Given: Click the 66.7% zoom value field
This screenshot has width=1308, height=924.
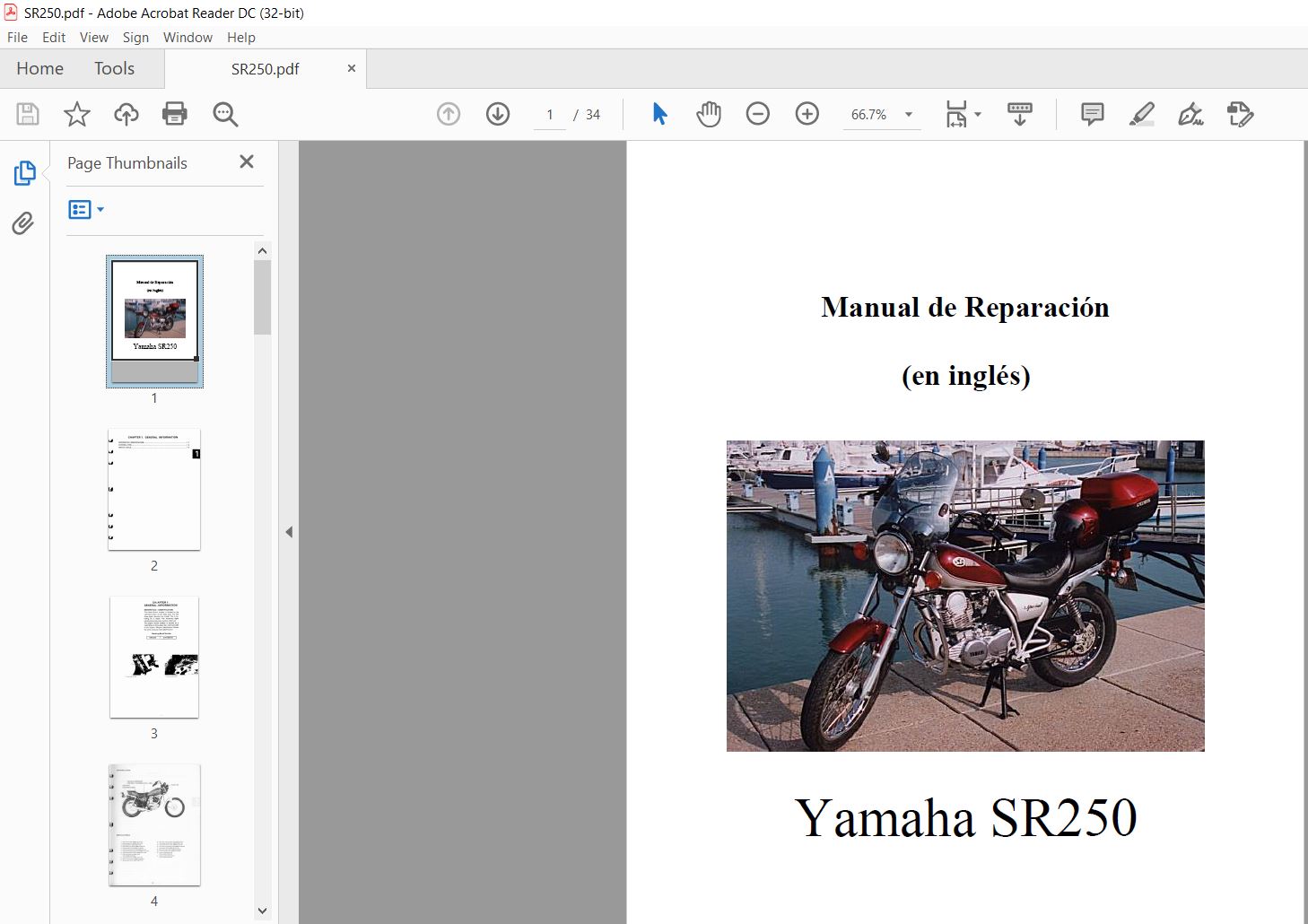Looking at the screenshot, I should pos(868,115).
